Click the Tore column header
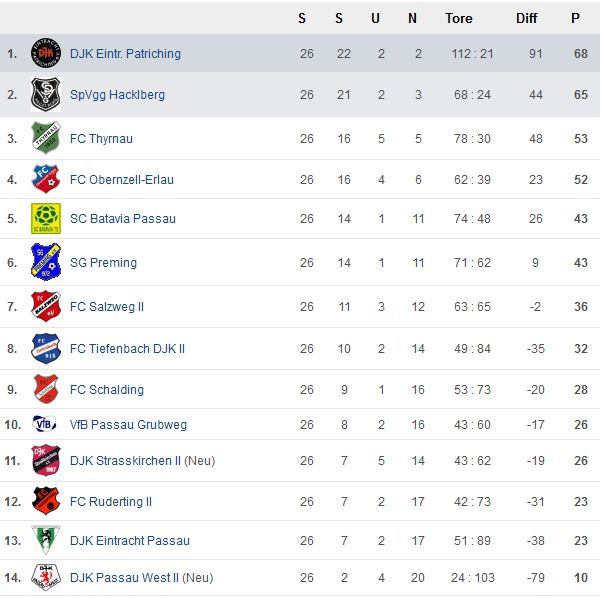This screenshot has width=603, height=598. 458,18
